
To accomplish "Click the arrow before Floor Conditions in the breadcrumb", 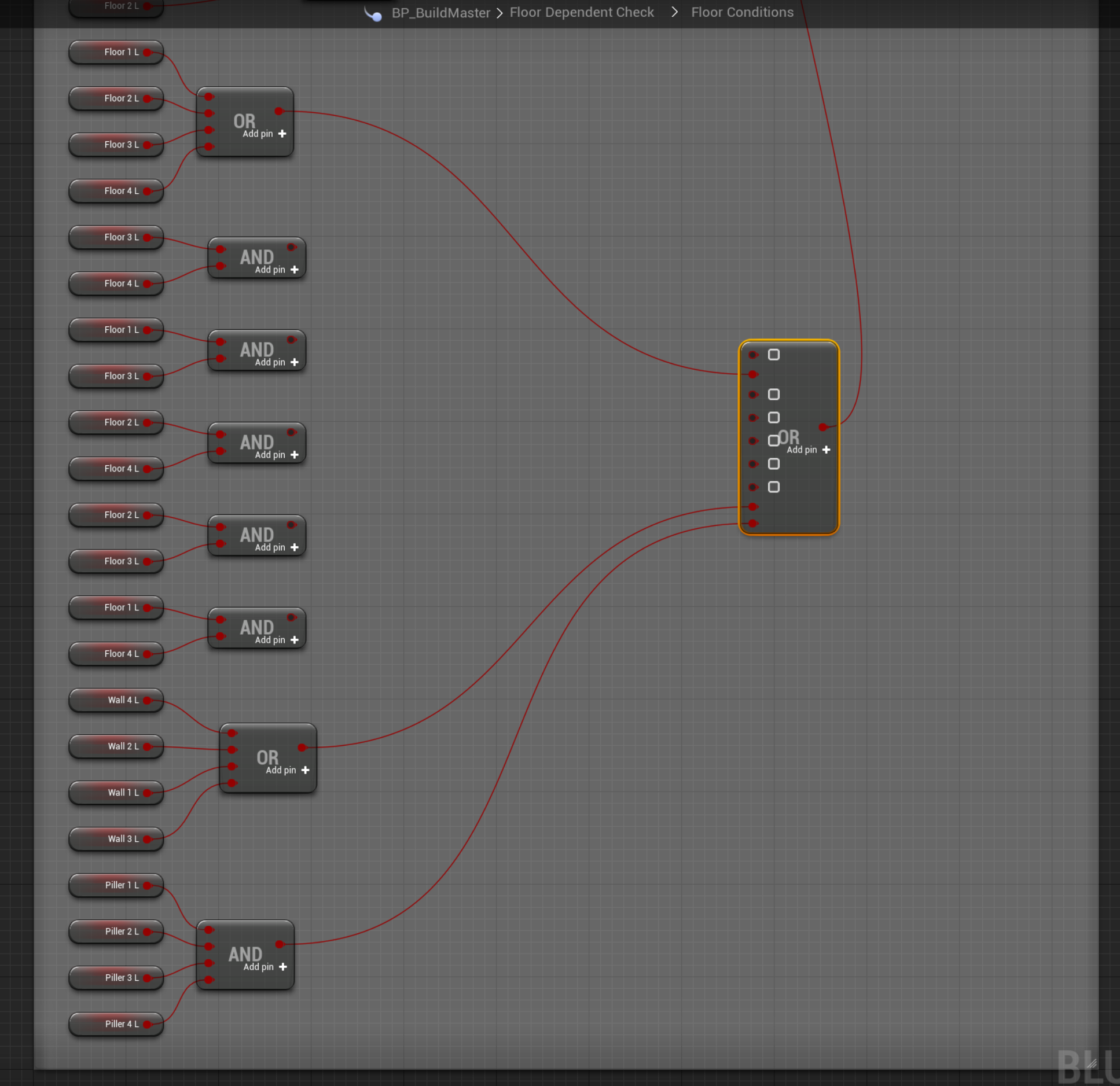I will coord(674,12).
